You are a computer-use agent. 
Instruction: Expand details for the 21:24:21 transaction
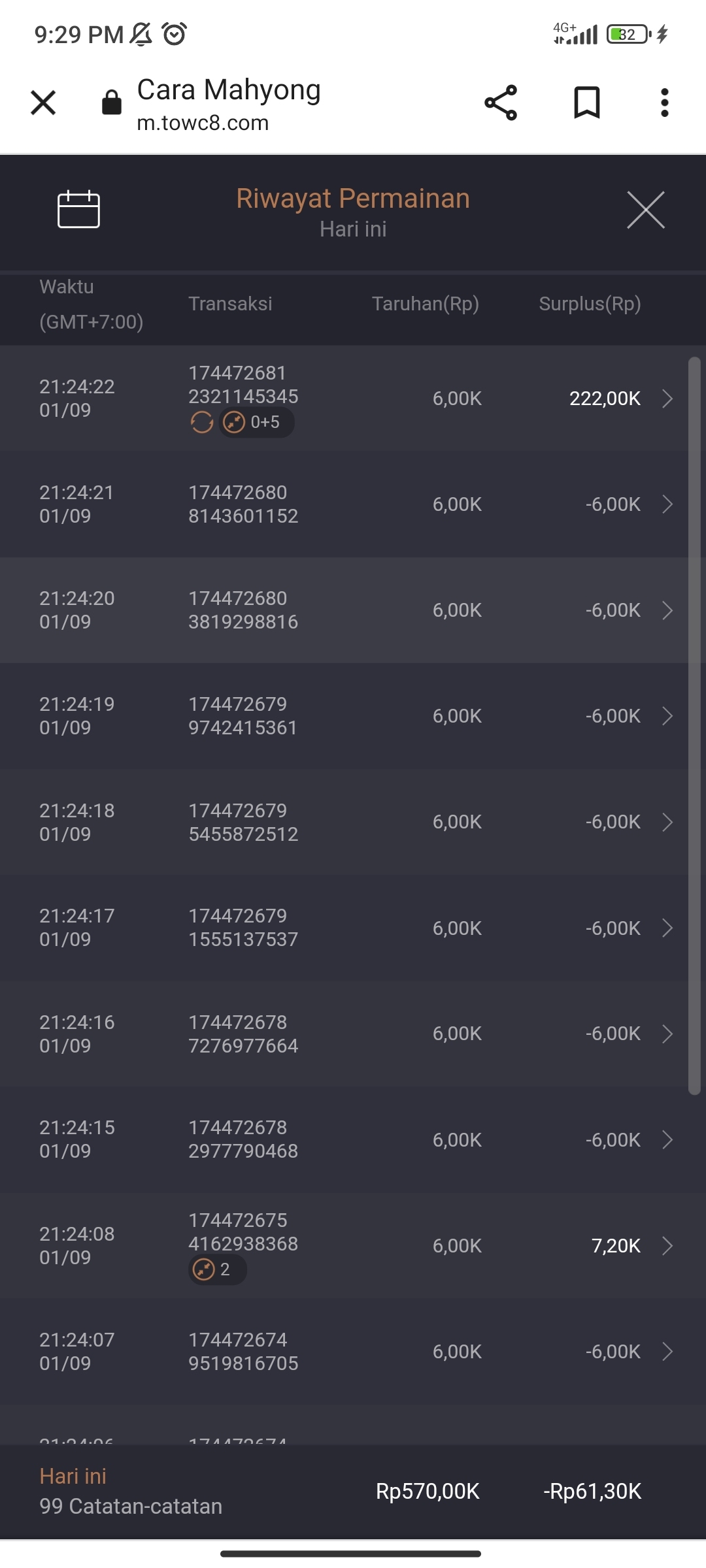point(667,504)
